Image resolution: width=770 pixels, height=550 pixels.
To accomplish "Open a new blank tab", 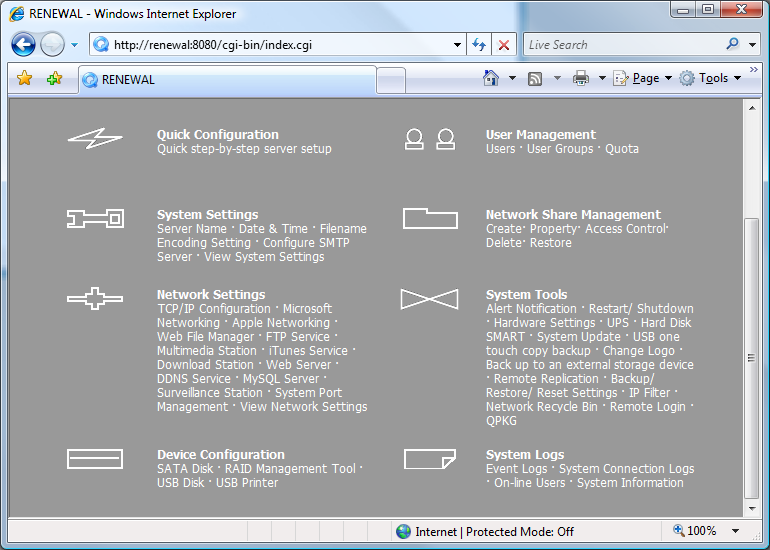I will point(391,80).
